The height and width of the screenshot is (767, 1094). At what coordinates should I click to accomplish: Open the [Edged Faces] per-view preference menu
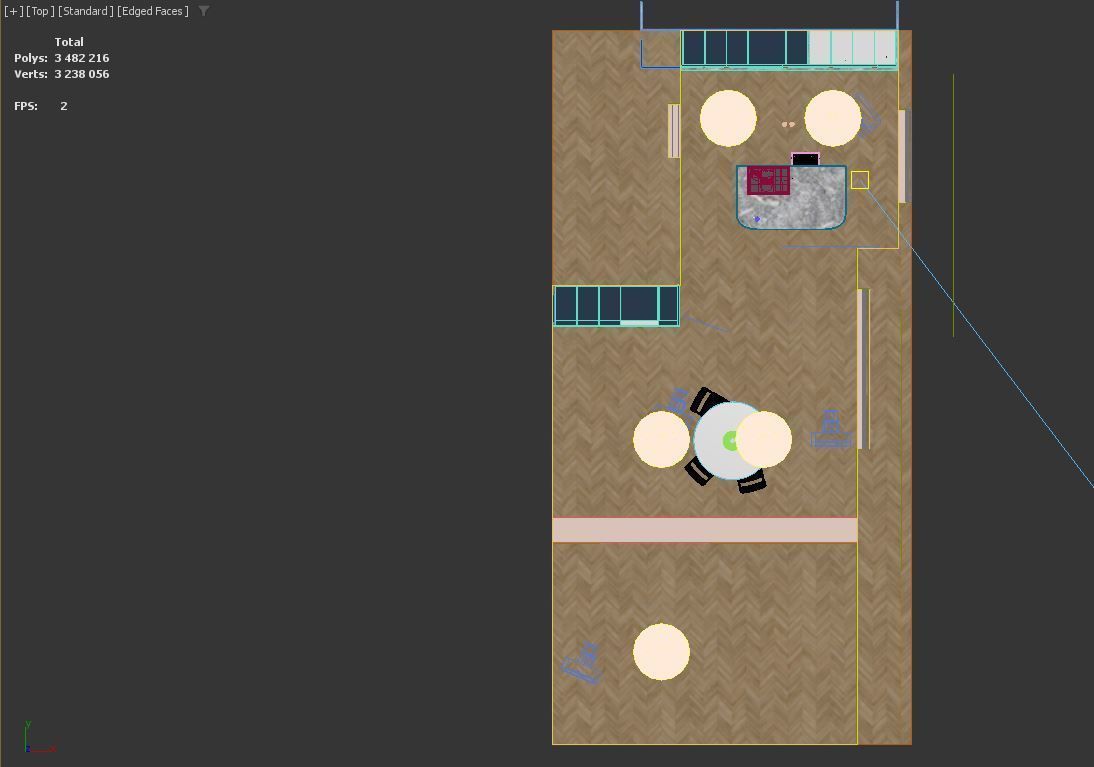(x=153, y=11)
